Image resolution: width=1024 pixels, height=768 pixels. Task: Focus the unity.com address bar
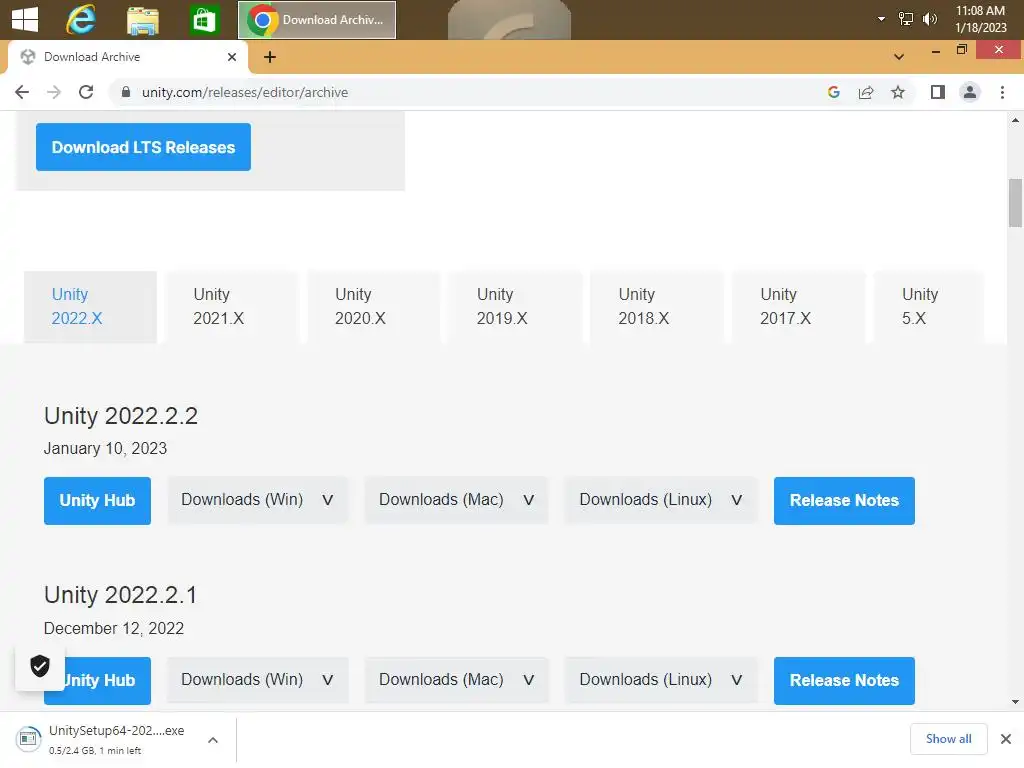point(457,92)
